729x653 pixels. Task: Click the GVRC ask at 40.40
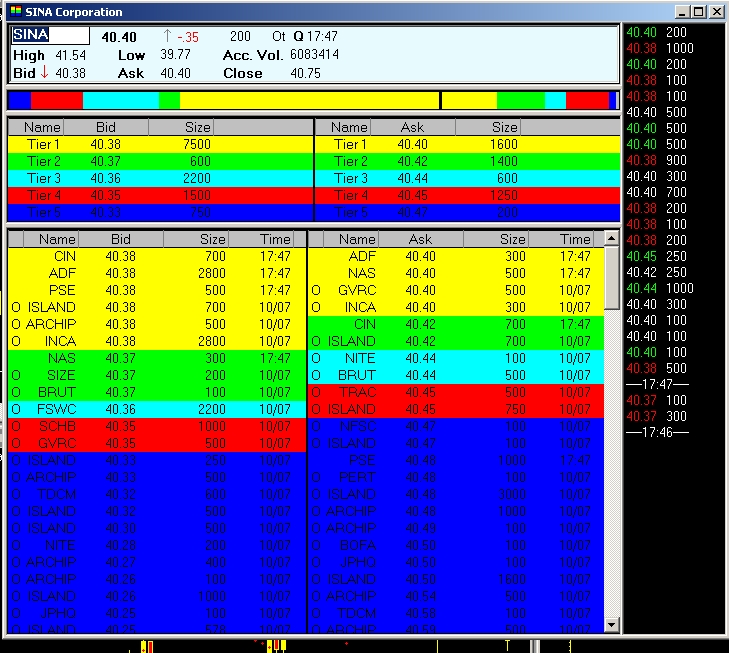[x=456, y=290]
